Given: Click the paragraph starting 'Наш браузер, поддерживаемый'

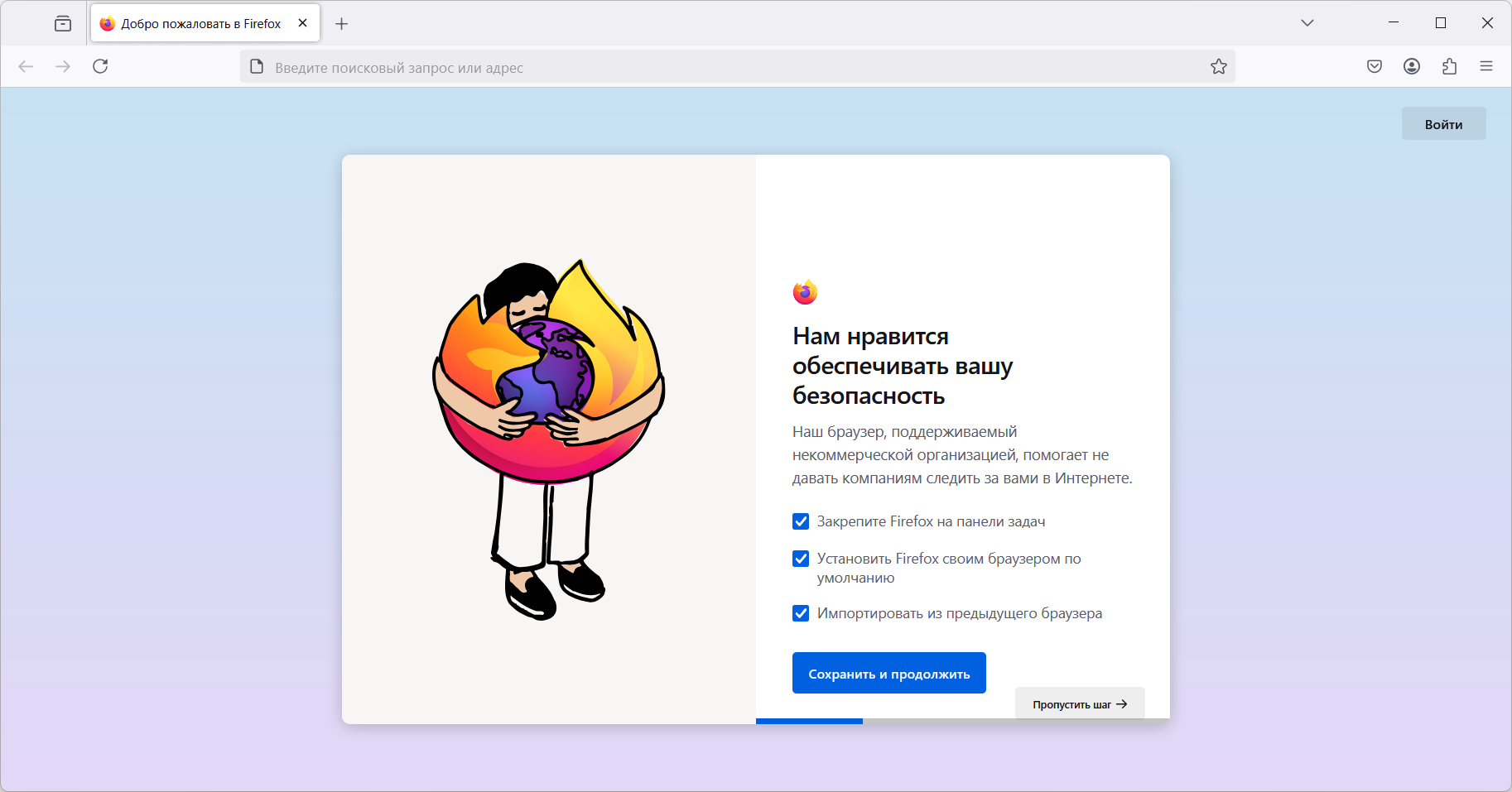Looking at the screenshot, I should click(x=962, y=455).
